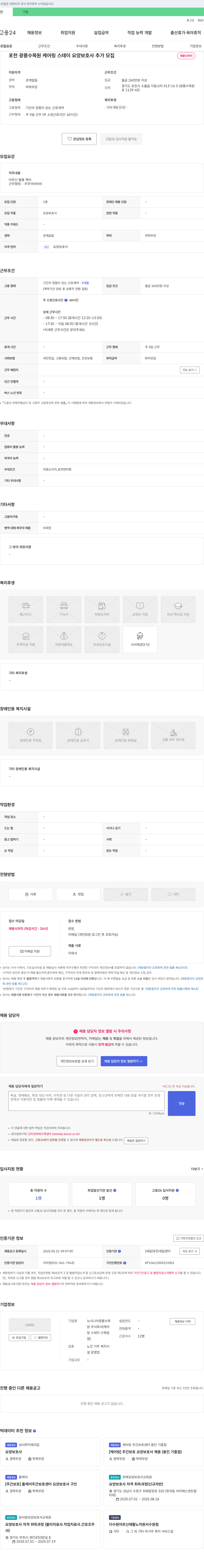The height and width of the screenshot is (1568, 204).
Task: Jump to the 근무조건 section tab
Action: [44, 46]
